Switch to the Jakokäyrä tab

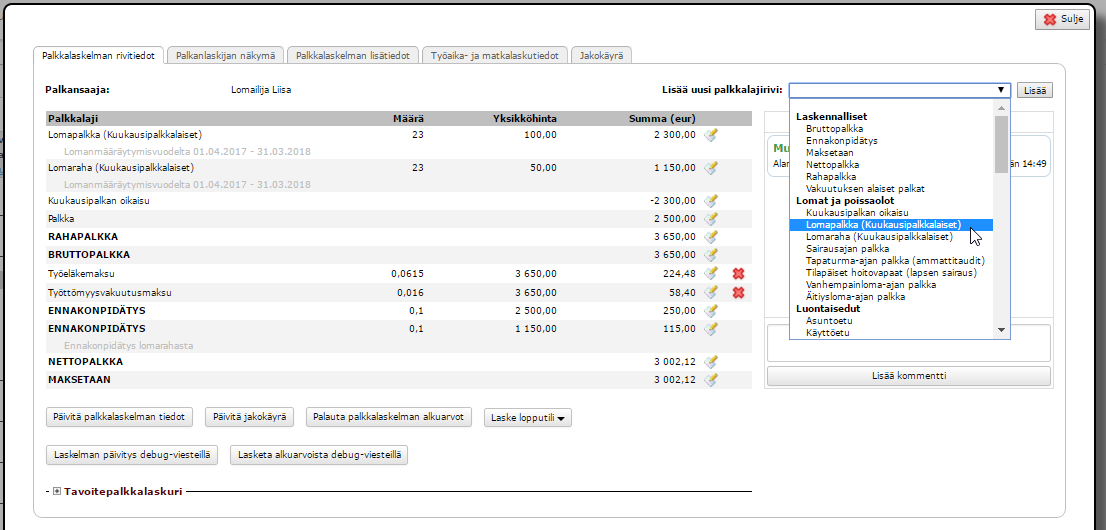pyautogui.click(x=602, y=55)
